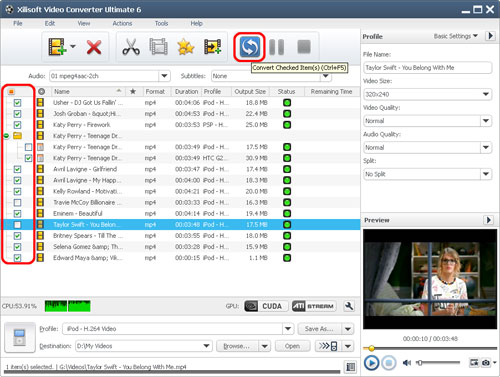The height and width of the screenshot is (377, 500).
Task: Click the preview display-mode icon
Action: click(x=474, y=362)
